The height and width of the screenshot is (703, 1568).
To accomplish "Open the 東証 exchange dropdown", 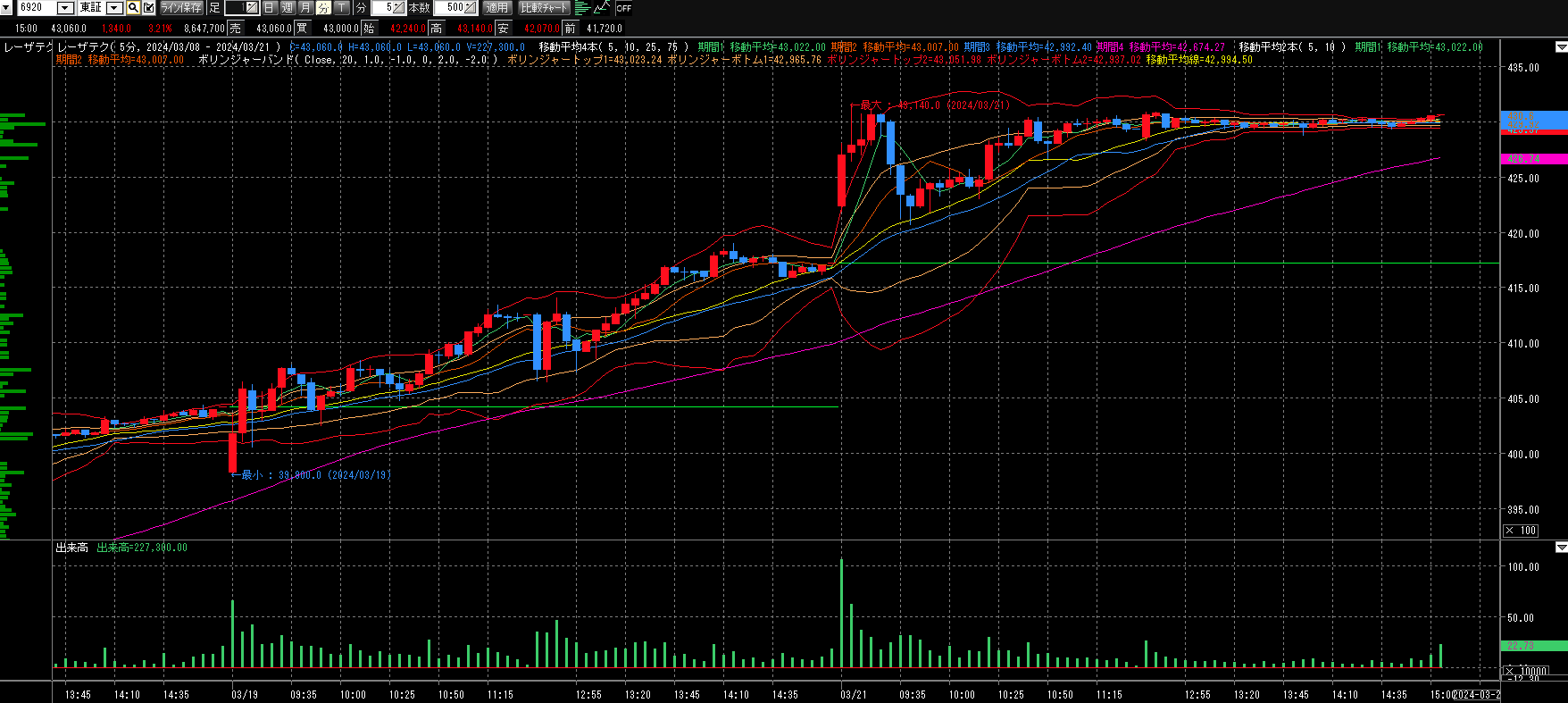I will [114, 8].
